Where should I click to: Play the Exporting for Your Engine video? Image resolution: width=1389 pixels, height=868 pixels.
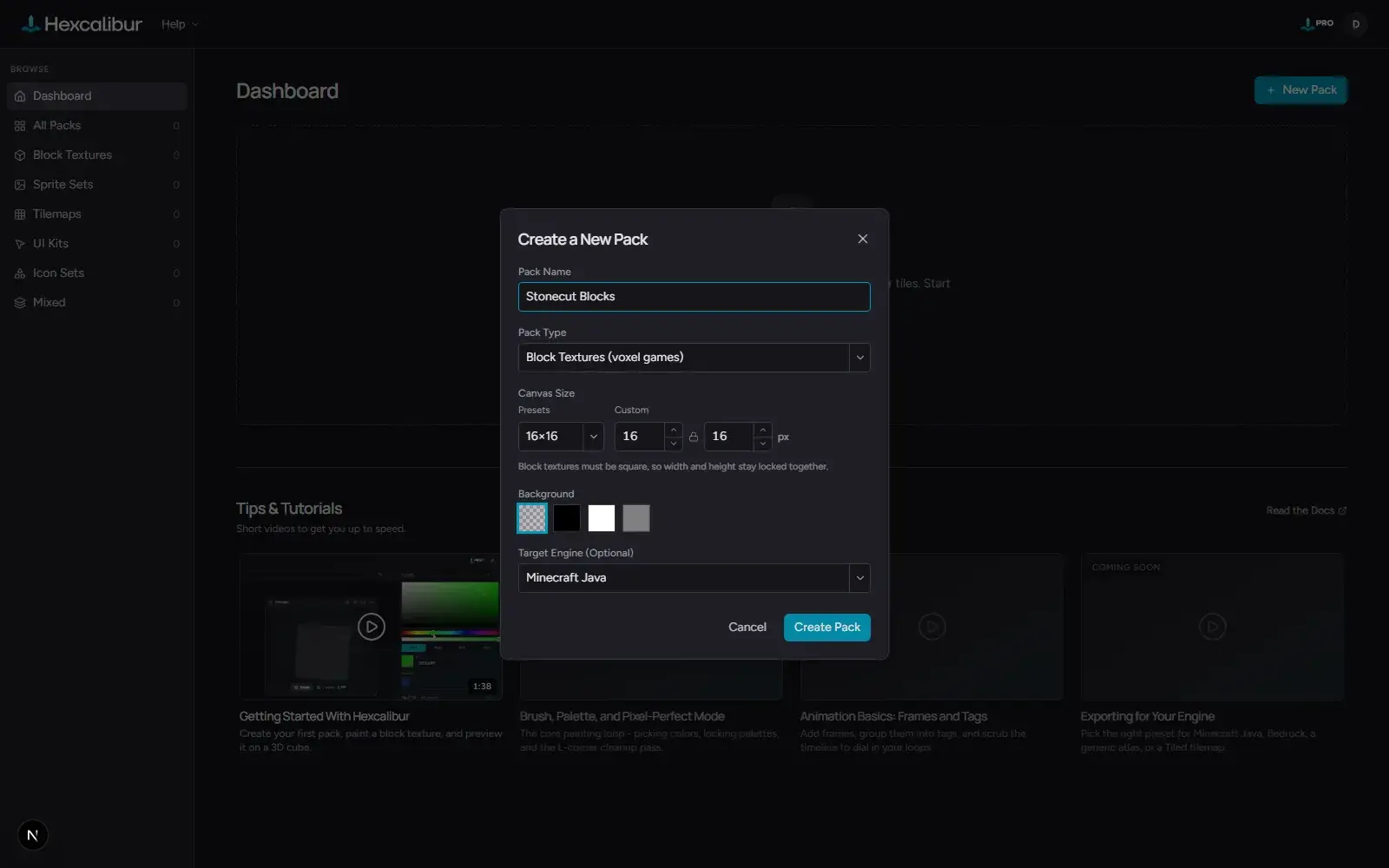pyautogui.click(x=1212, y=627)
